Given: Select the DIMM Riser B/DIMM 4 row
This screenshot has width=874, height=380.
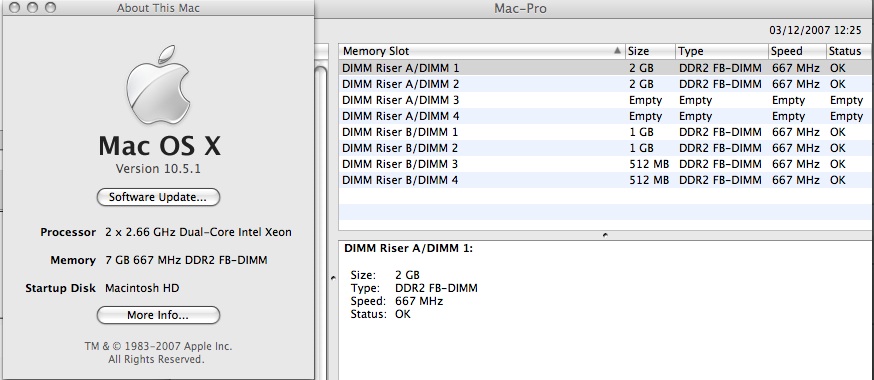Looking at the screenshot, I should (606, 181).
